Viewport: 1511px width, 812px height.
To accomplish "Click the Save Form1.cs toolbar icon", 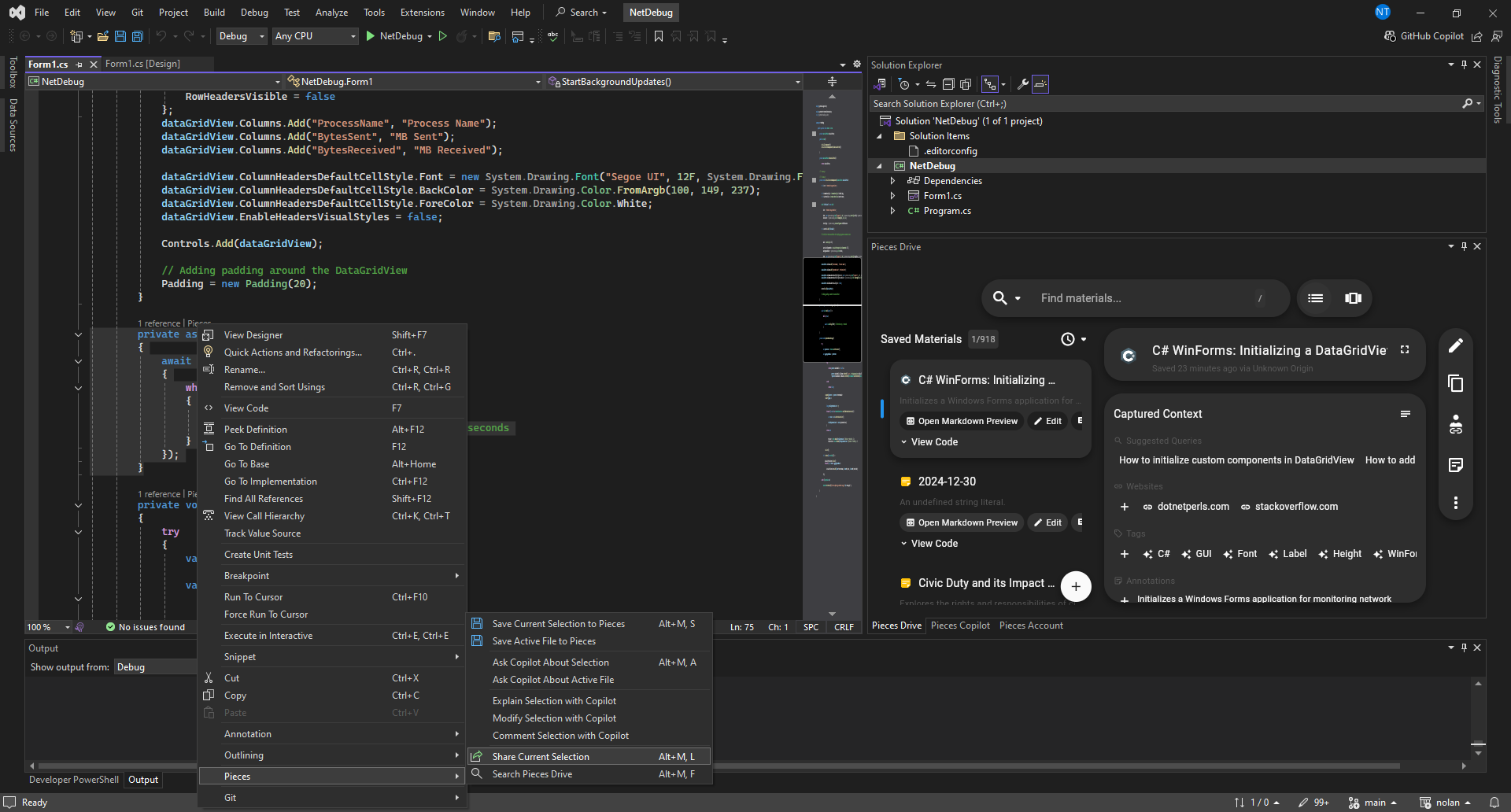I will click(120, 36).
